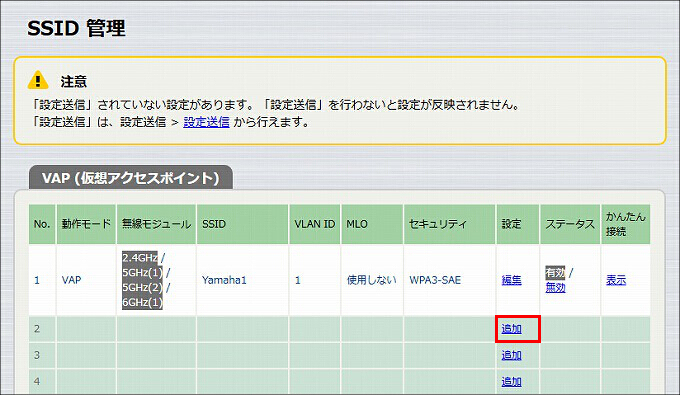This screenshot has width=680, height=395.
Task: Click the 6GHz(1) module label
Action: click(142, 302)
